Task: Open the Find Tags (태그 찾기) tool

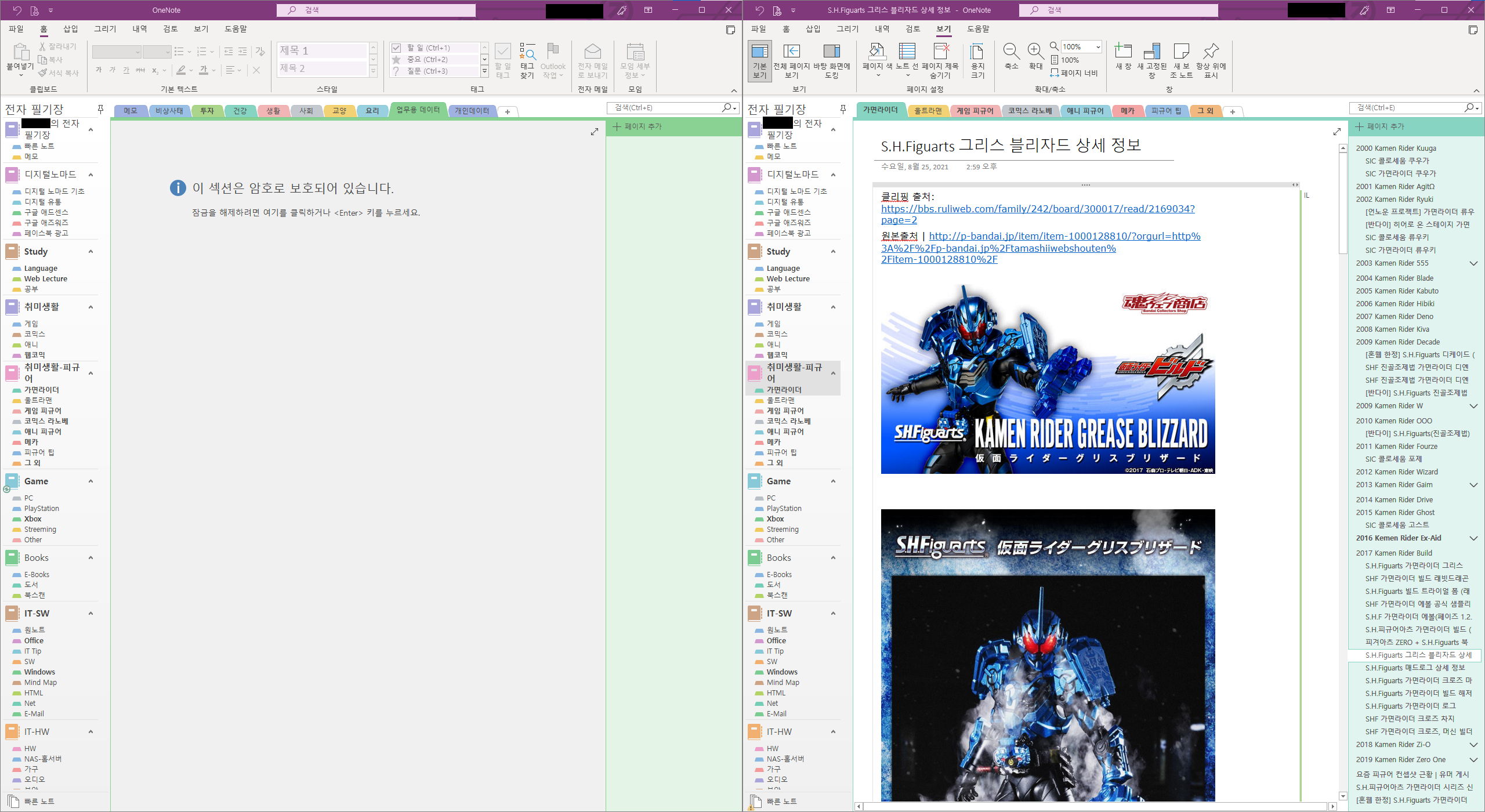Action: coord(527,53)
